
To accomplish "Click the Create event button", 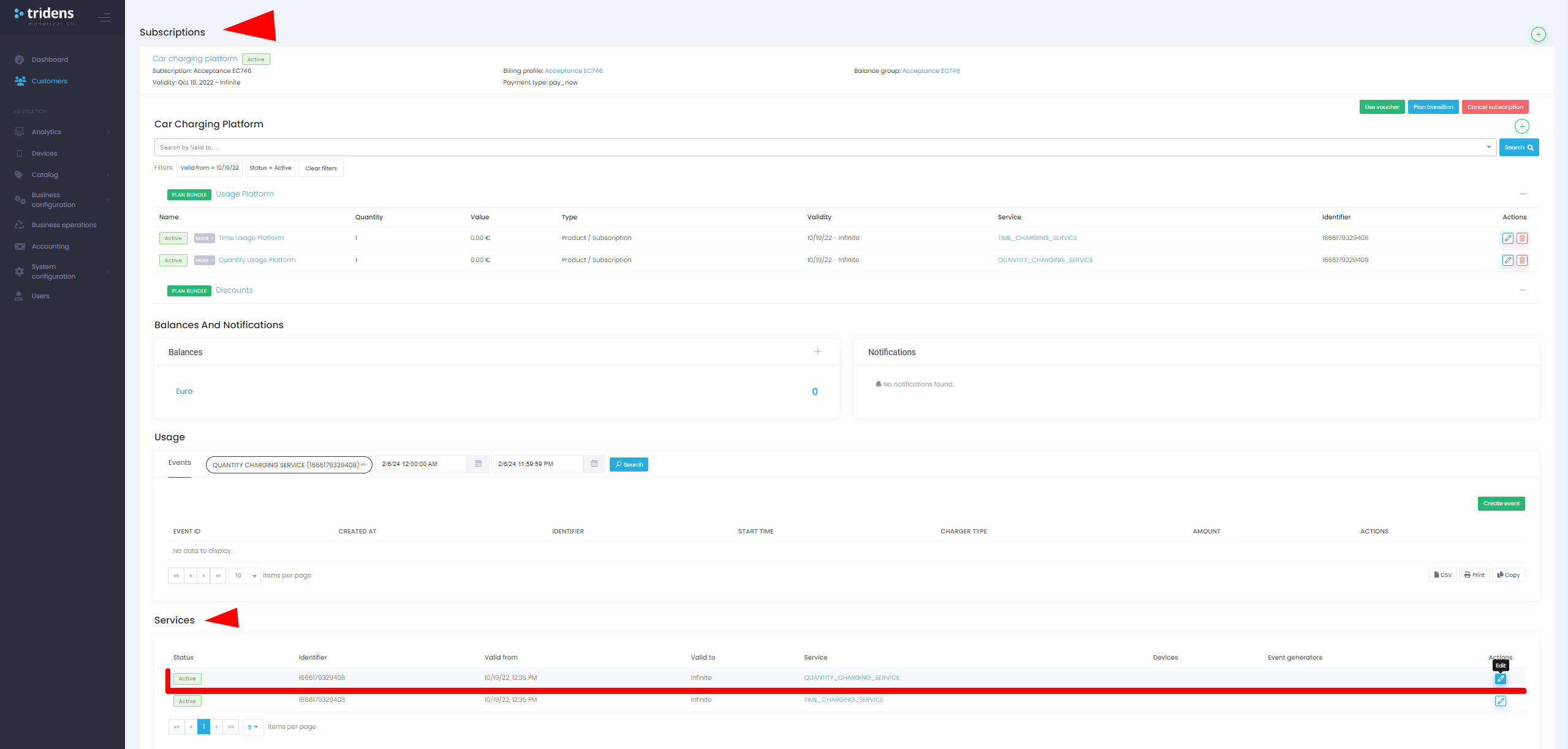I will coord(1501,503).
